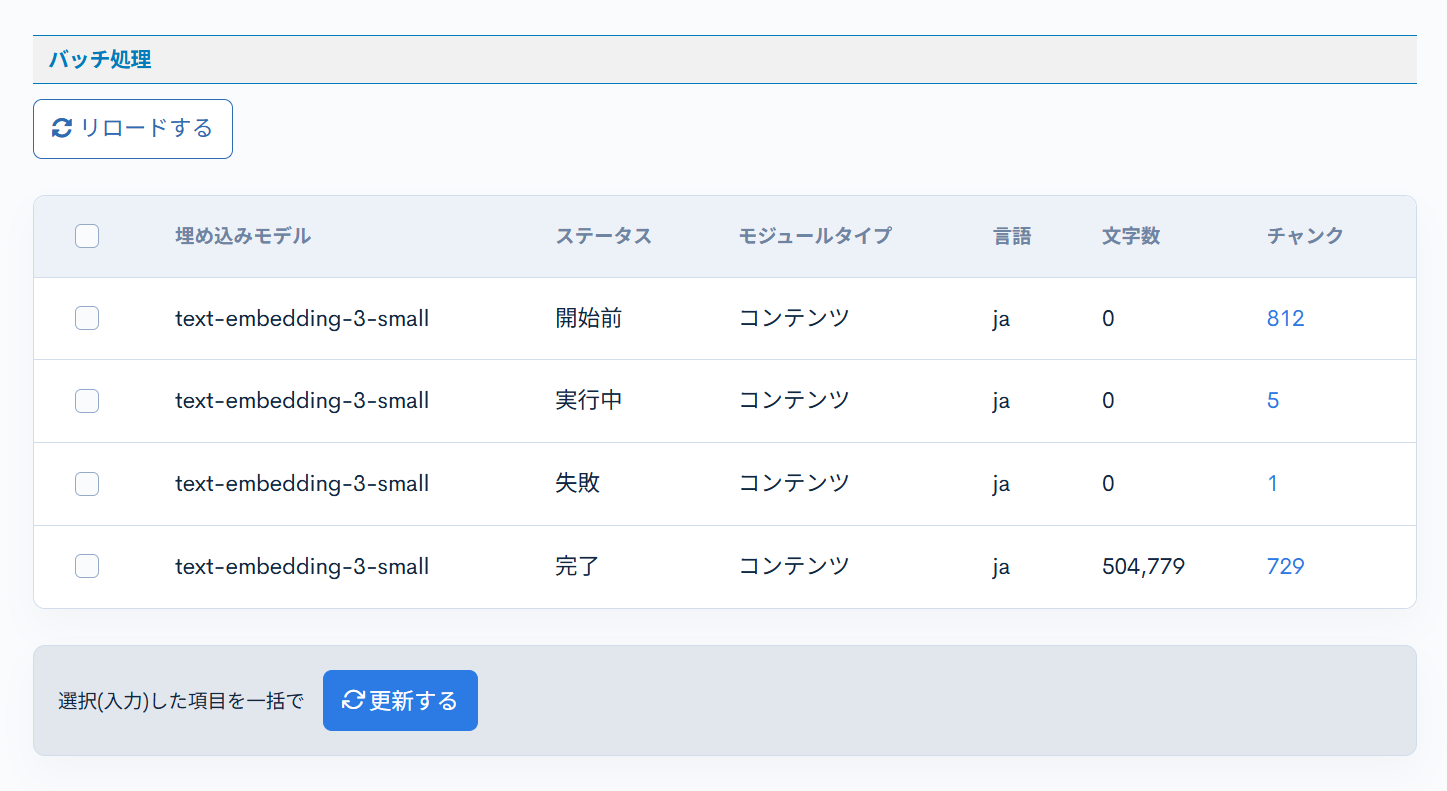Click the チャンク column header
Image resolution: width=1447 pixels, height=791 pixels.
1305,236
